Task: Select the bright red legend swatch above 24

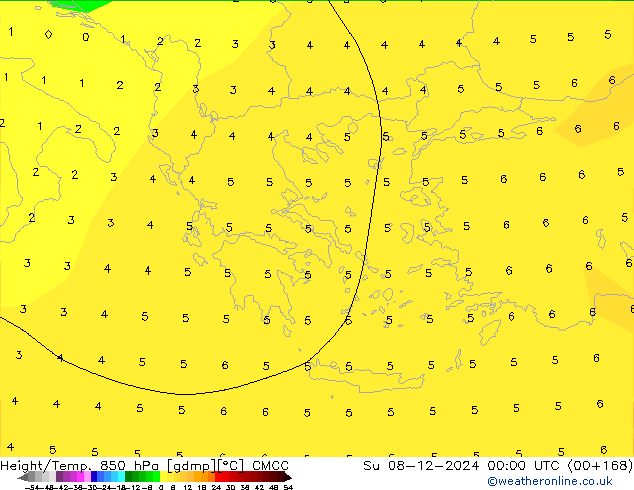Action: [218, 476]
